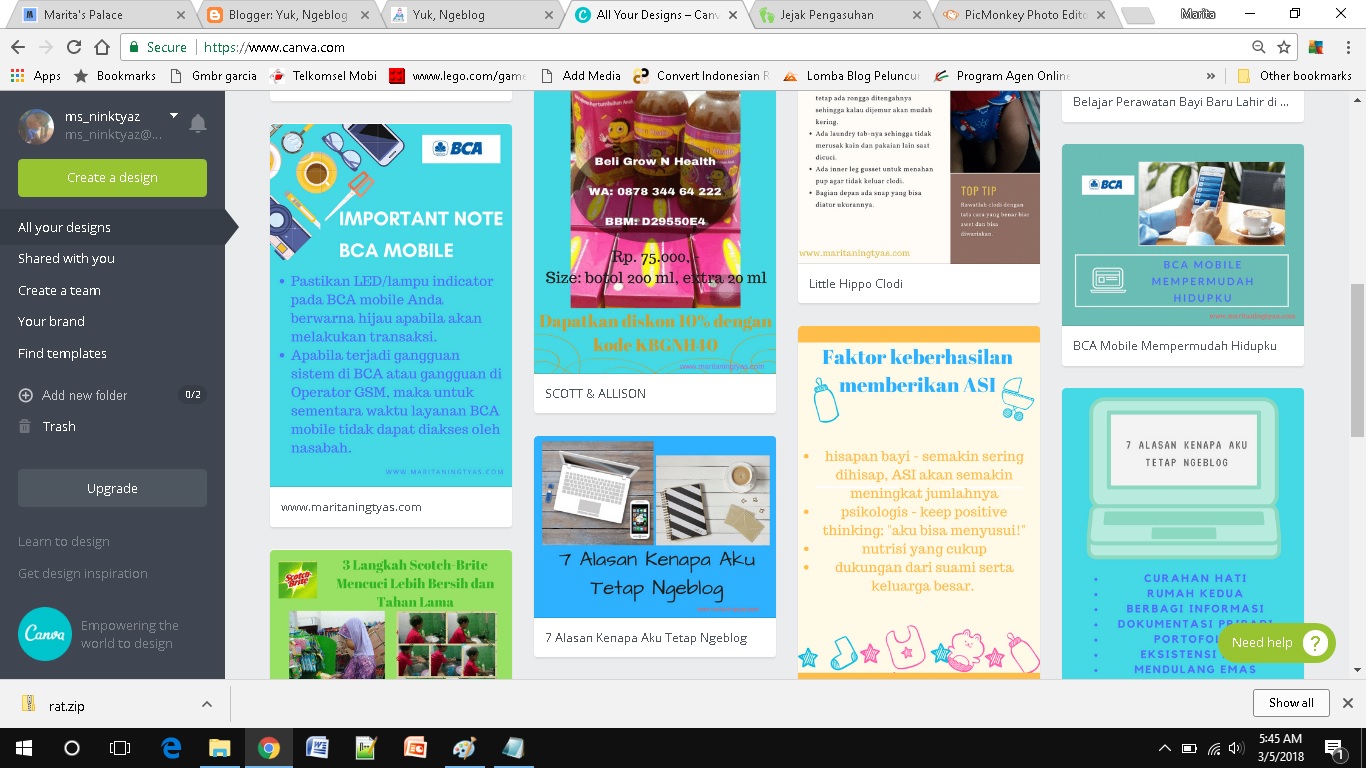
Task: Expand bookmarks overflow chevron
Action: click(x=1211, y=76)
